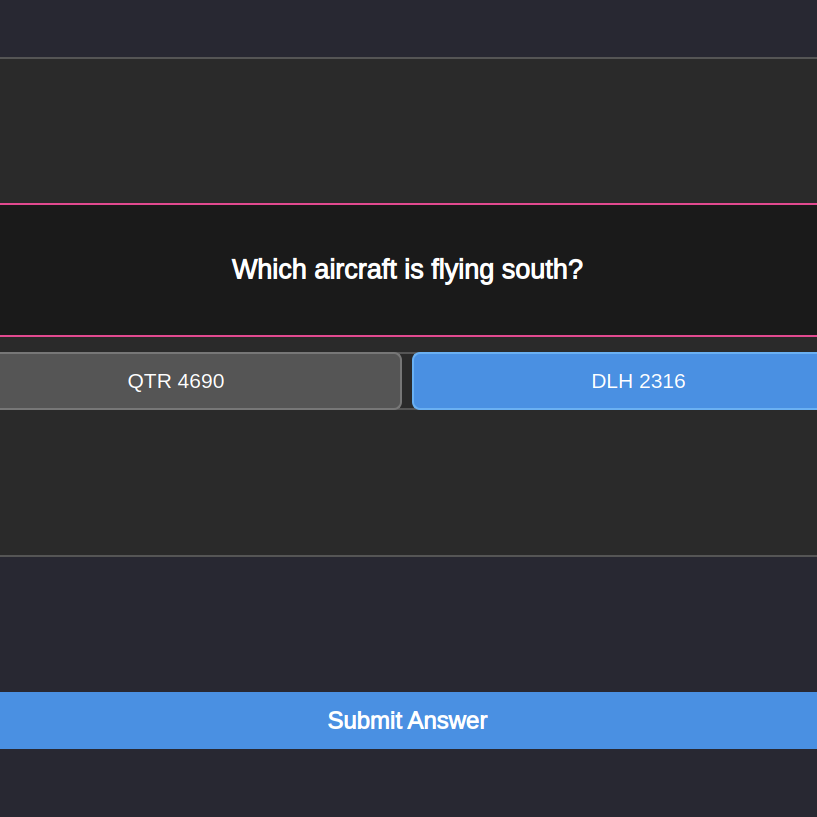Mark DLH 2316 as flying south
817x817 pixels.
click(638, 381)
